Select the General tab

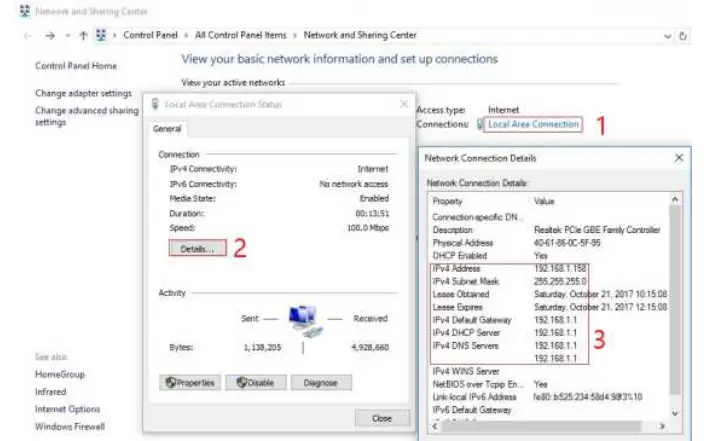pos(167,129)
